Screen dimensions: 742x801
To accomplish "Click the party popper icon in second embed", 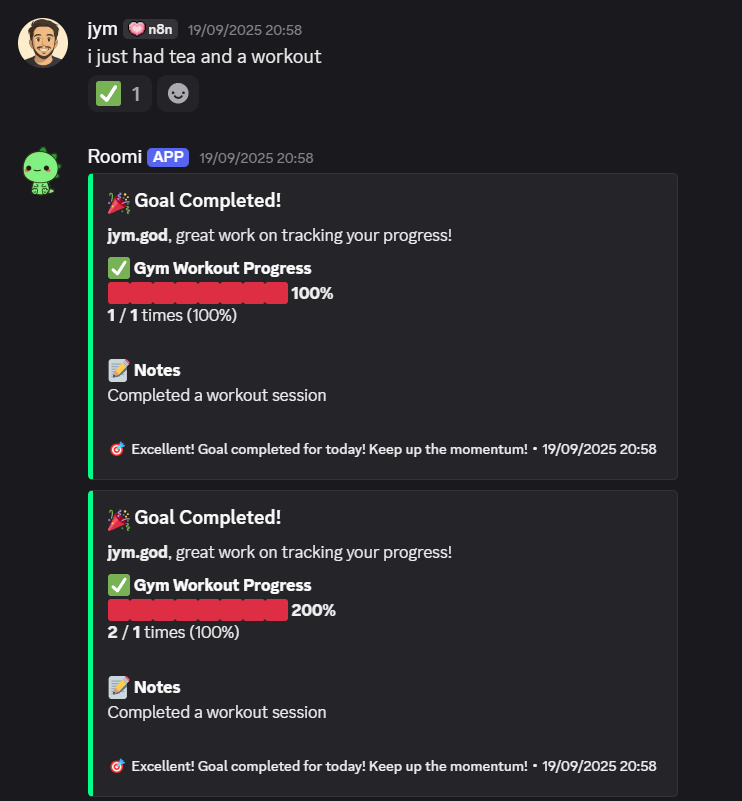I will pos(118,519).
